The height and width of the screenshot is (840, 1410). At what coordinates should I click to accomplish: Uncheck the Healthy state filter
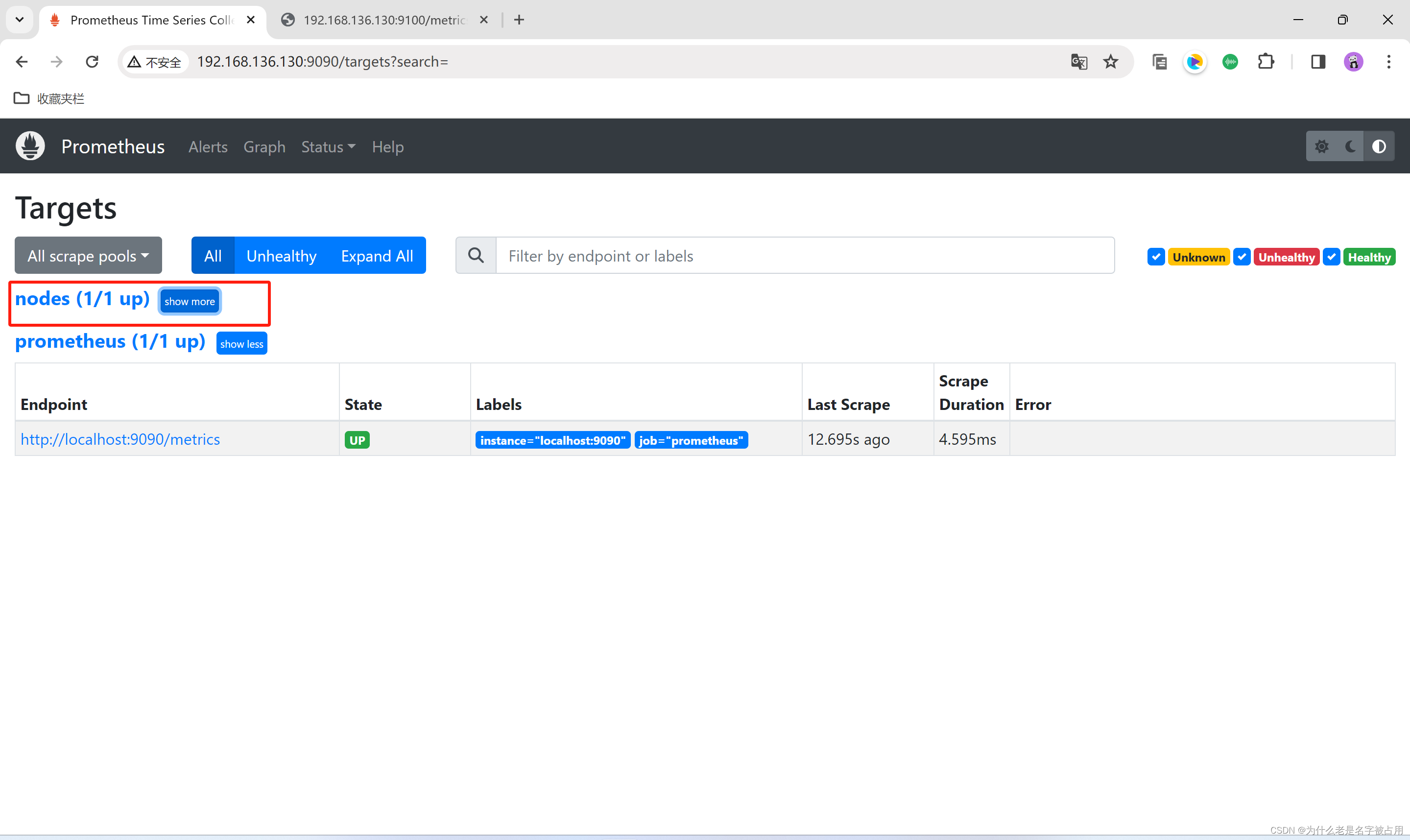coord(1331,257)
